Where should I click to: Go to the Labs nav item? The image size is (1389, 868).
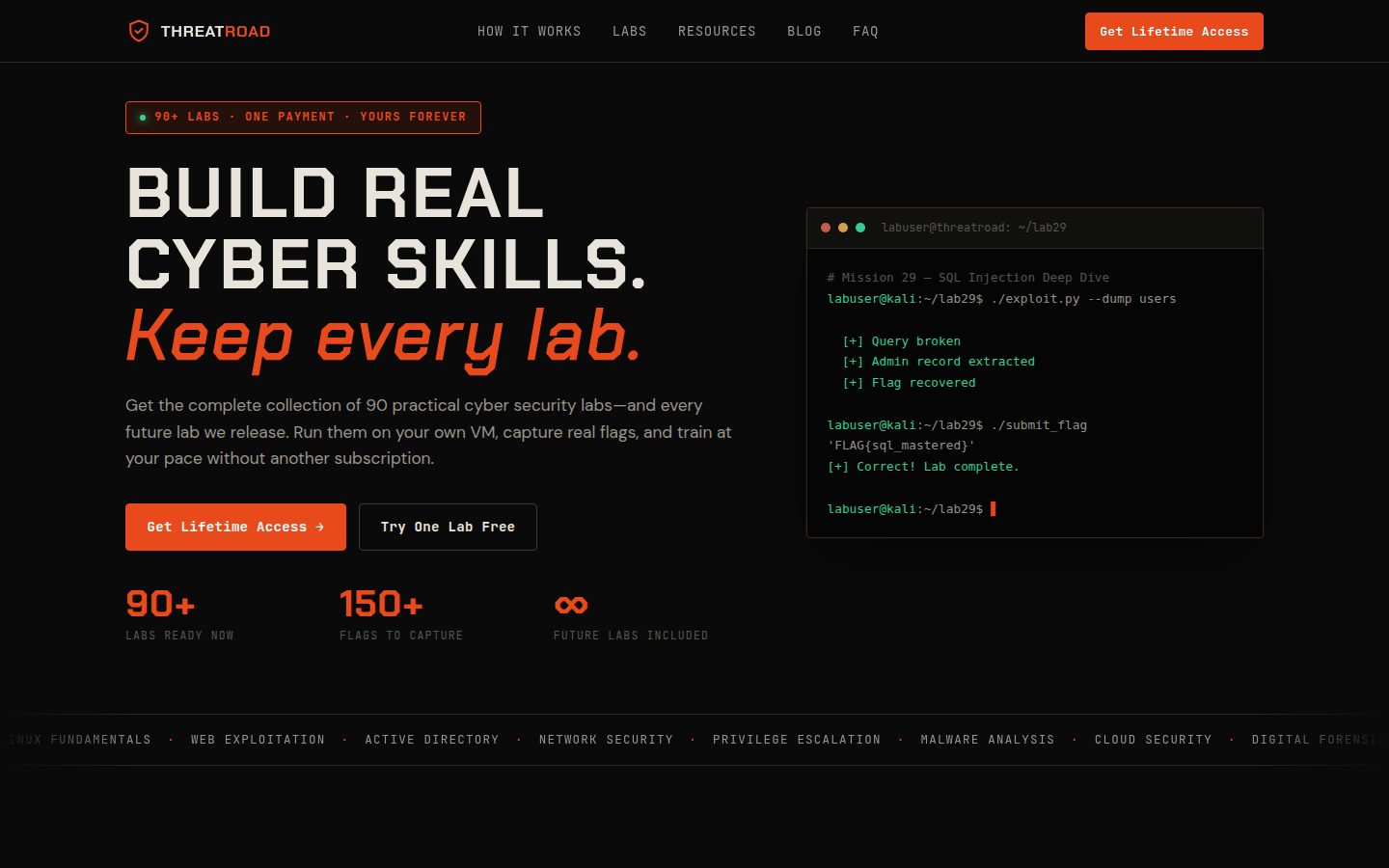pos(630,32)
